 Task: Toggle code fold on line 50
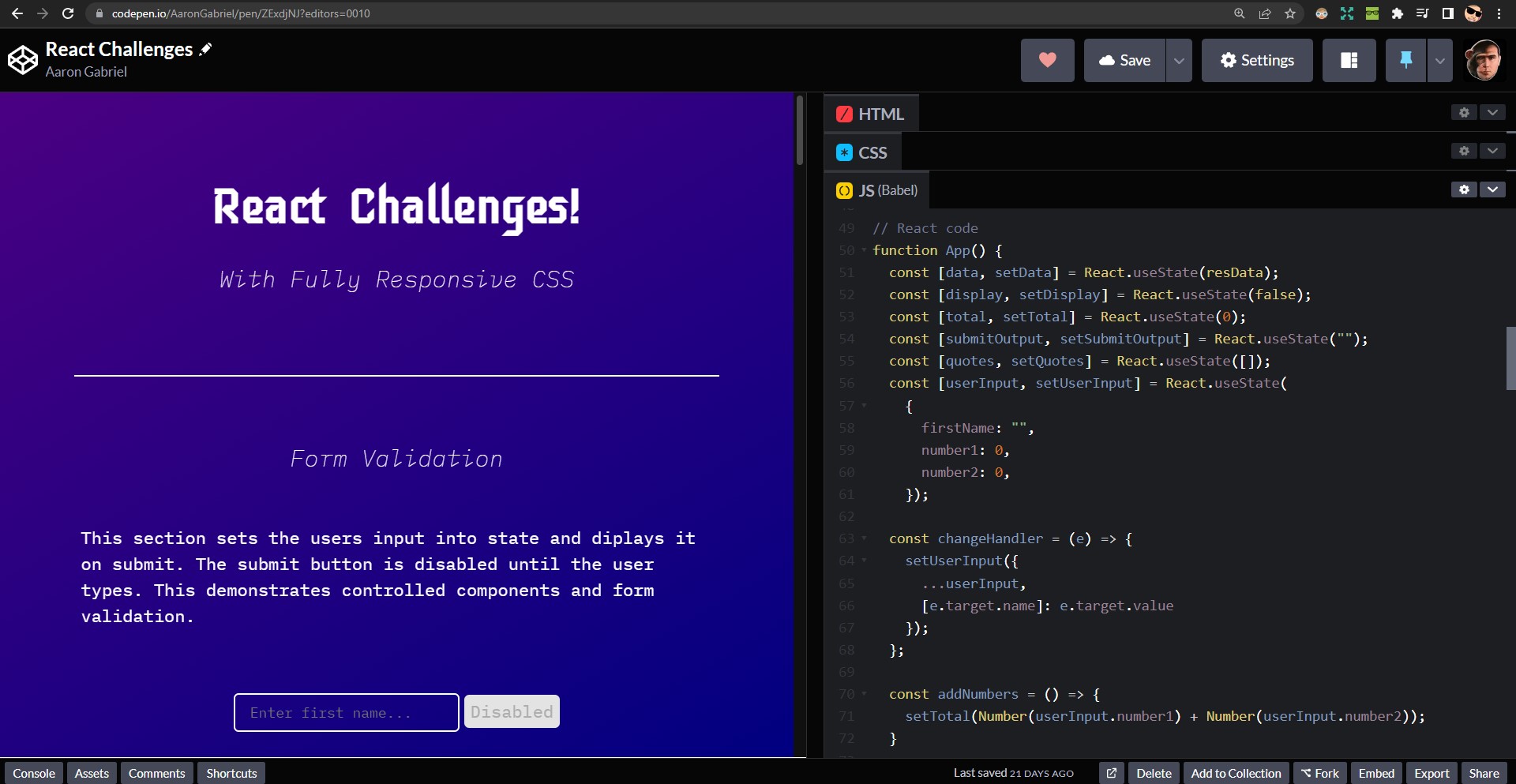(x=864, y=250)
